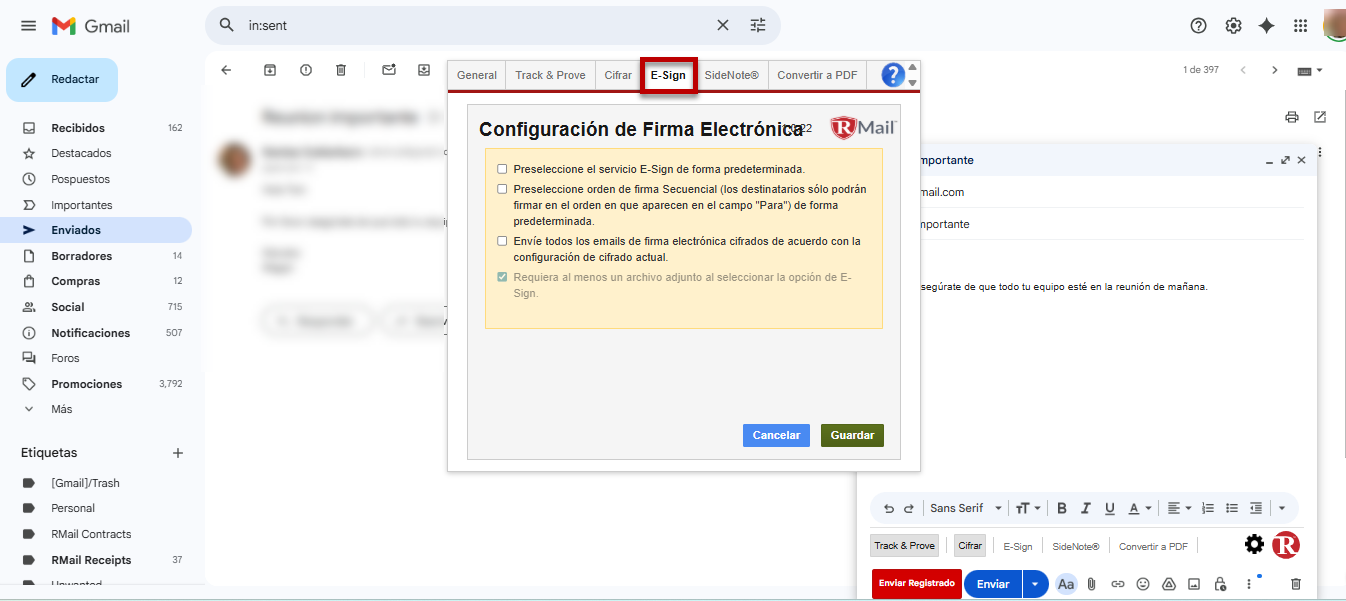
Task: Enable sending all E-Sign emails encrypted
Action: click(502, 241)
